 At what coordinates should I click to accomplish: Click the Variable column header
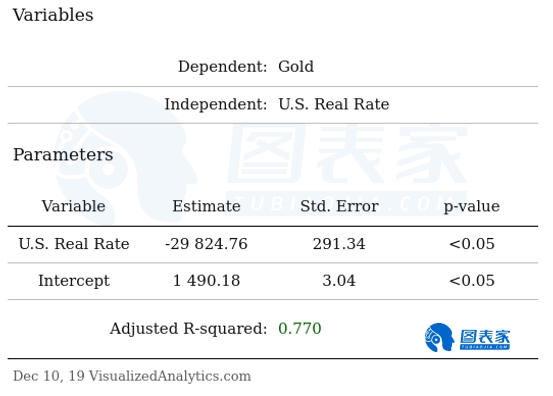pyautogui.click(x=73, y=206)
